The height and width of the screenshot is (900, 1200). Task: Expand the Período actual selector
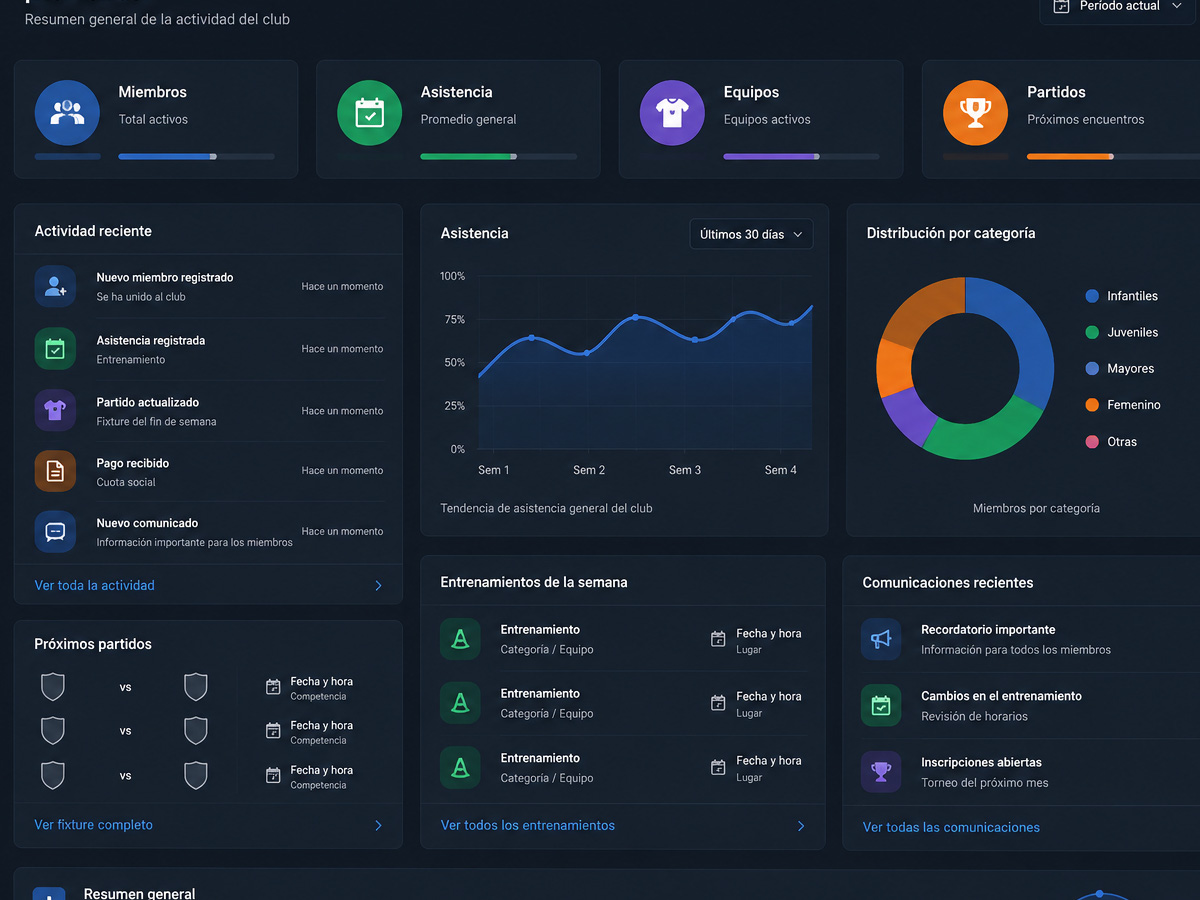[1120, 7]
